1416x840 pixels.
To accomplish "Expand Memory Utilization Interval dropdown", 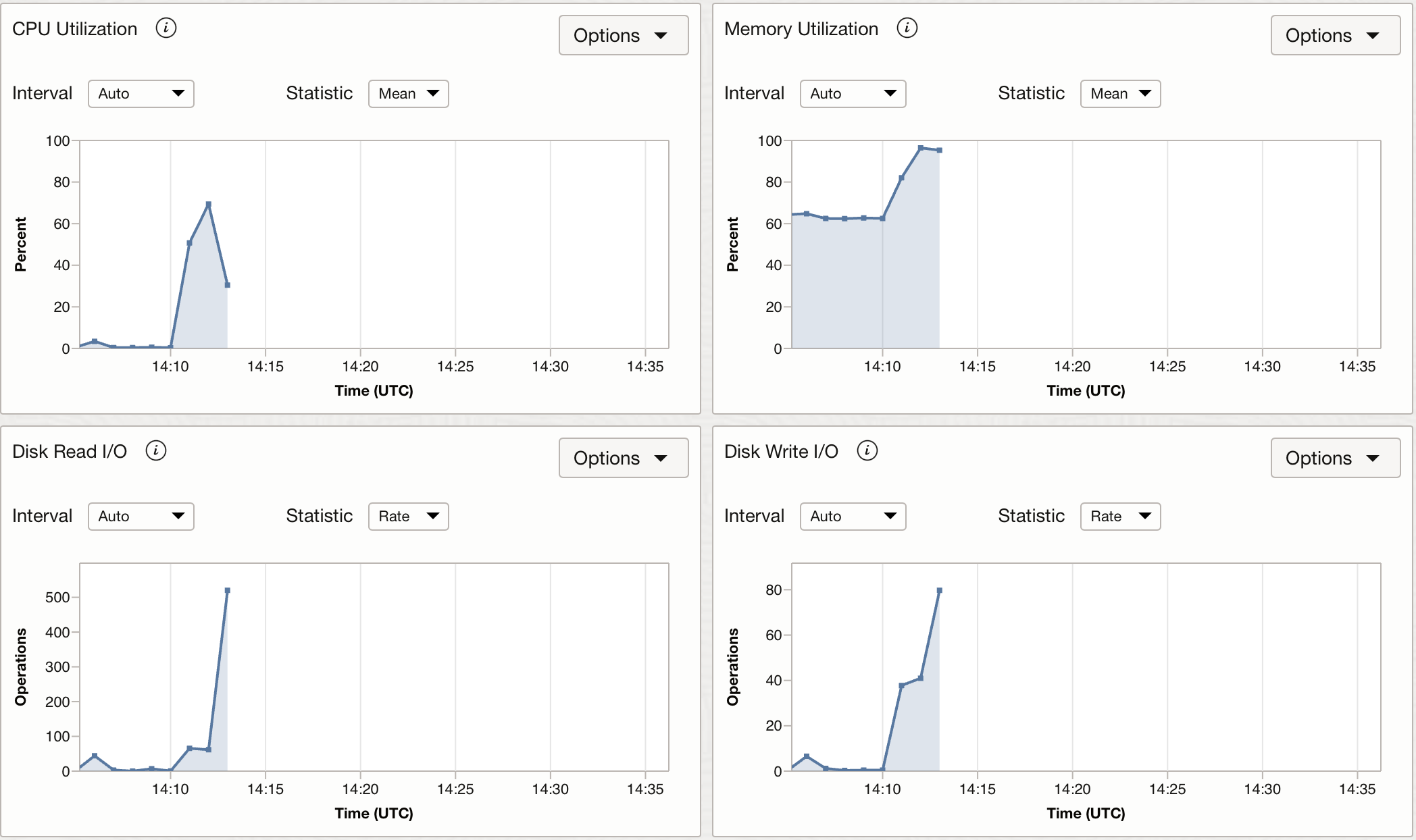I will coord(853,94).
